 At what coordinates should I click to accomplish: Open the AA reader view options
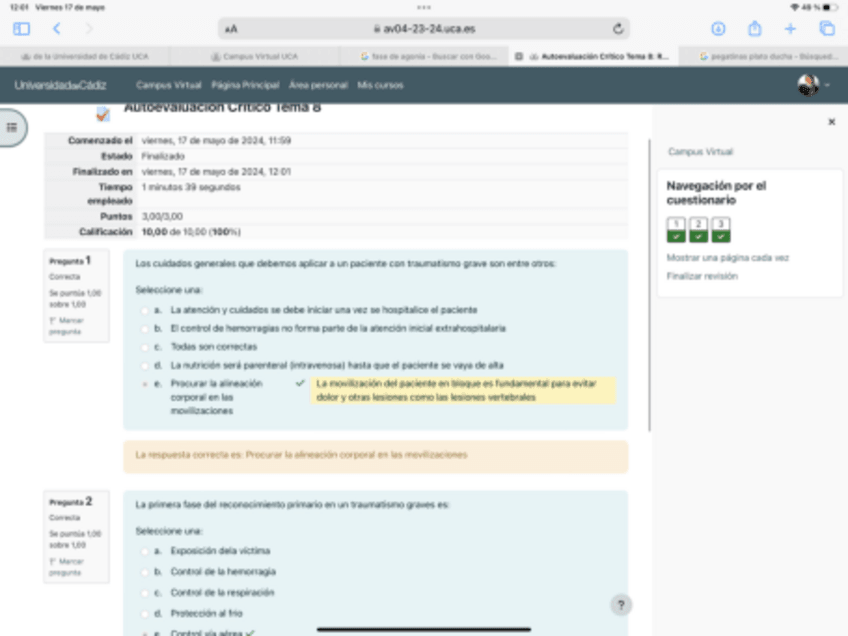click(231, 29)
